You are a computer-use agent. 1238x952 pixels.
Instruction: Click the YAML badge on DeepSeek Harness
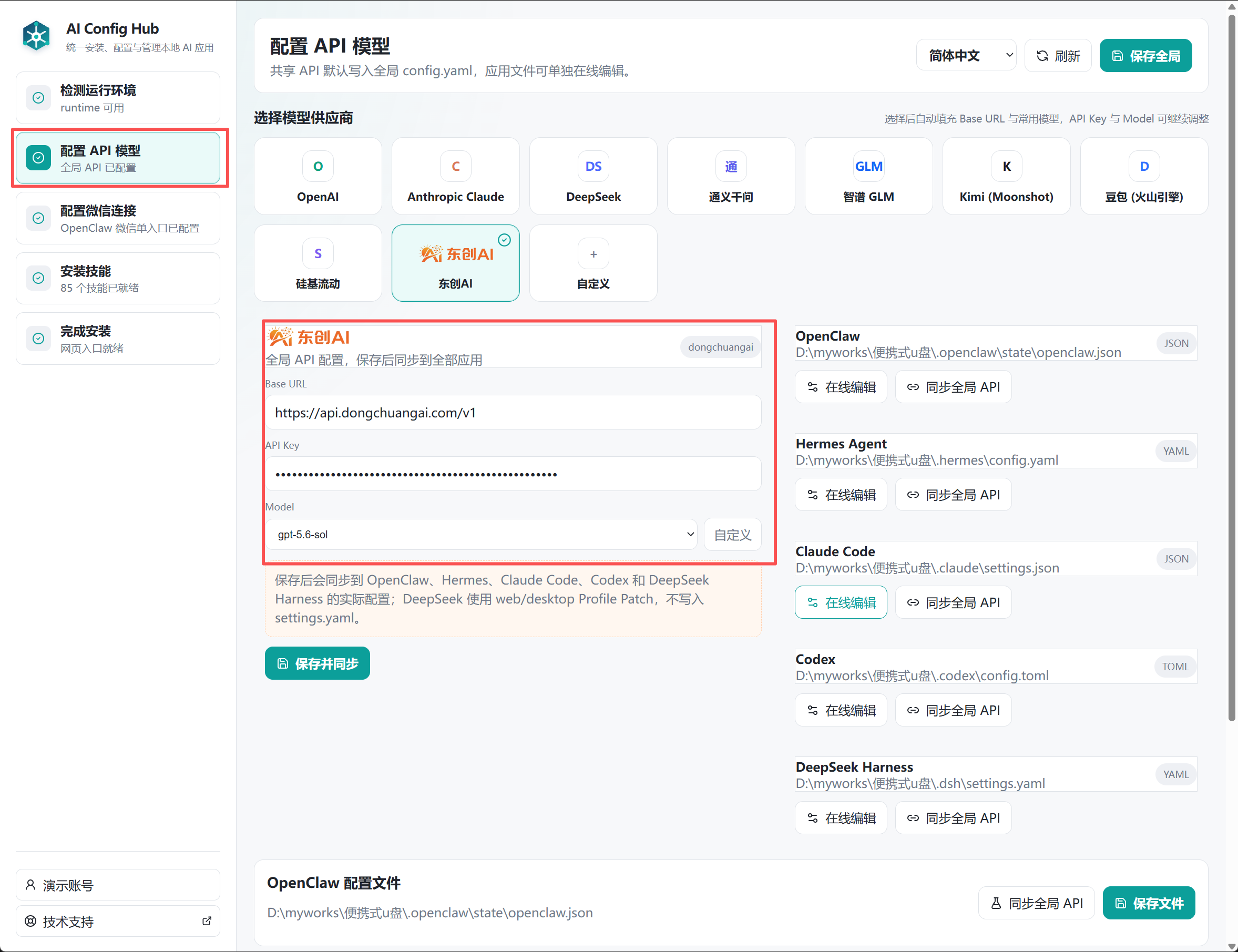pos(1175,774)
